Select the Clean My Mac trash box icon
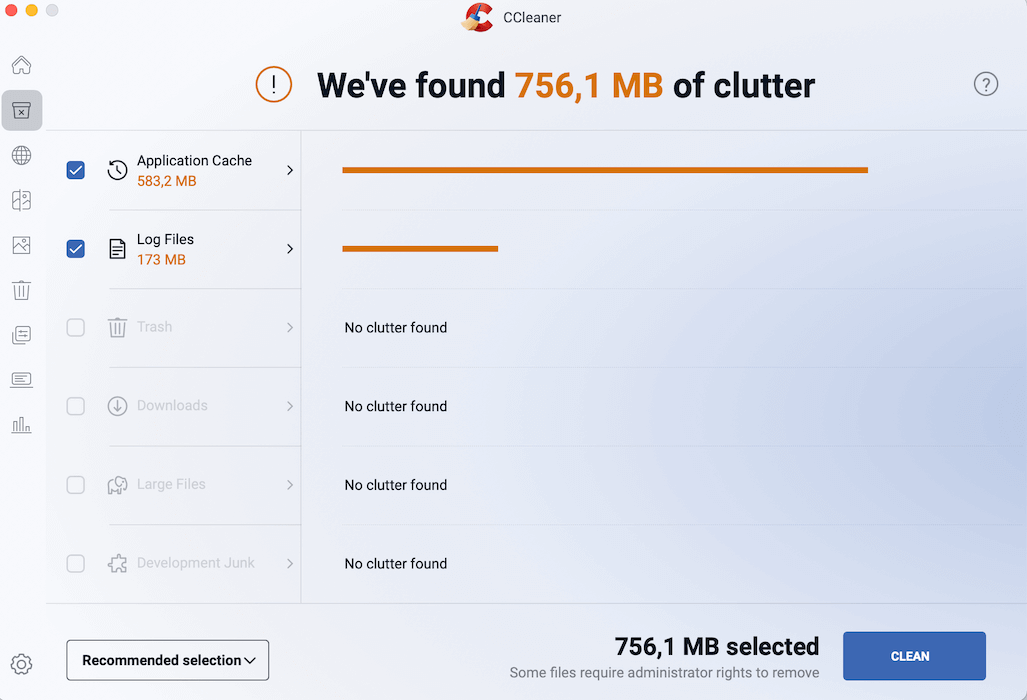The width and height of the screenshot is (1027, 700). point(21,110)
